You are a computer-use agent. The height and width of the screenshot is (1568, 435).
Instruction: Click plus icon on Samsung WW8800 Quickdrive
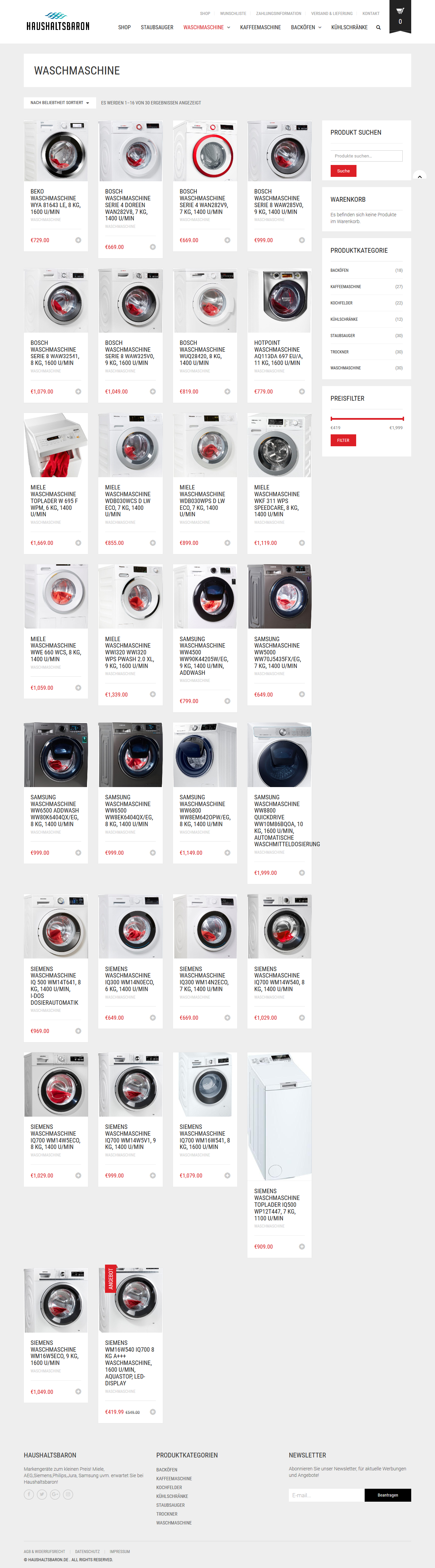(x=302, y=873)
